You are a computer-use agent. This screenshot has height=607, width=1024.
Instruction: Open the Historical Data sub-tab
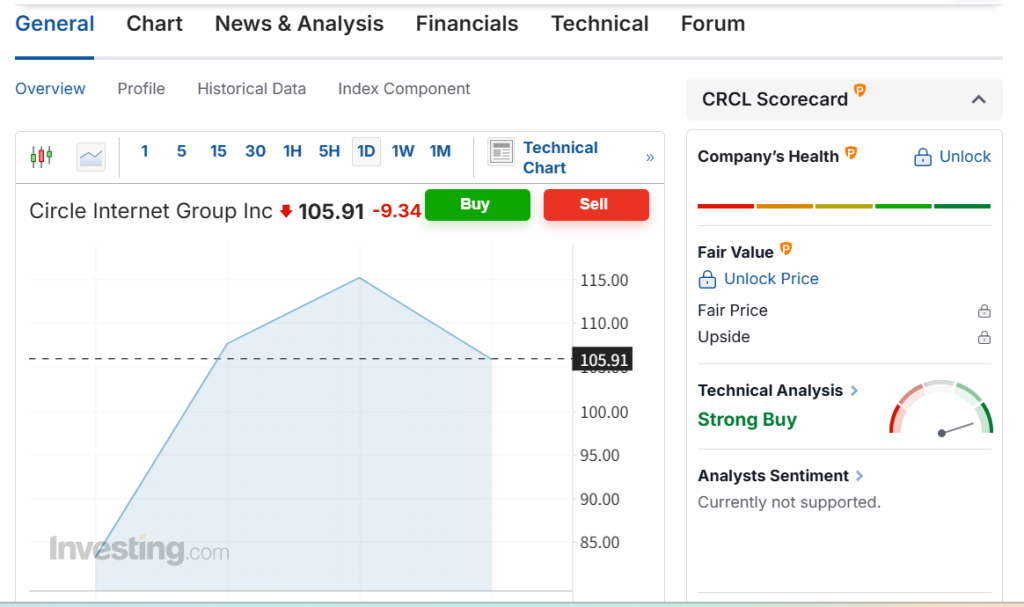251,89
